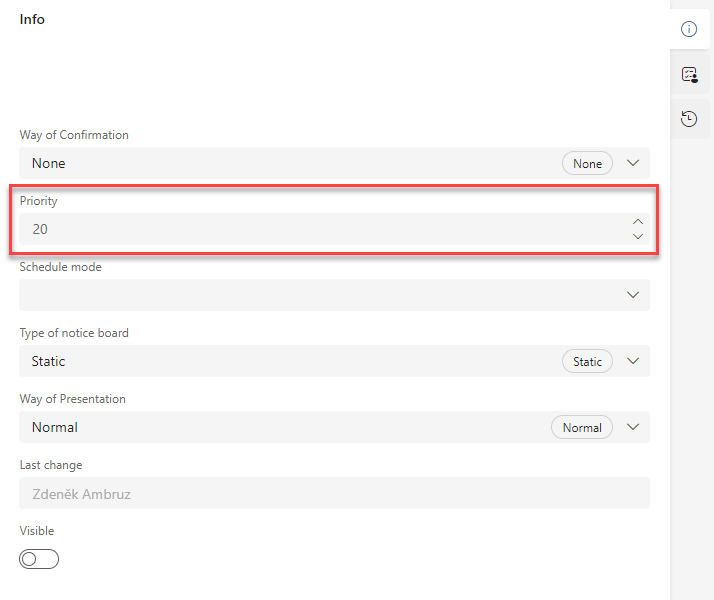Open the task assignment checklist icon
The height and width of the screenshot is (600, 714).
pos(689,75)
